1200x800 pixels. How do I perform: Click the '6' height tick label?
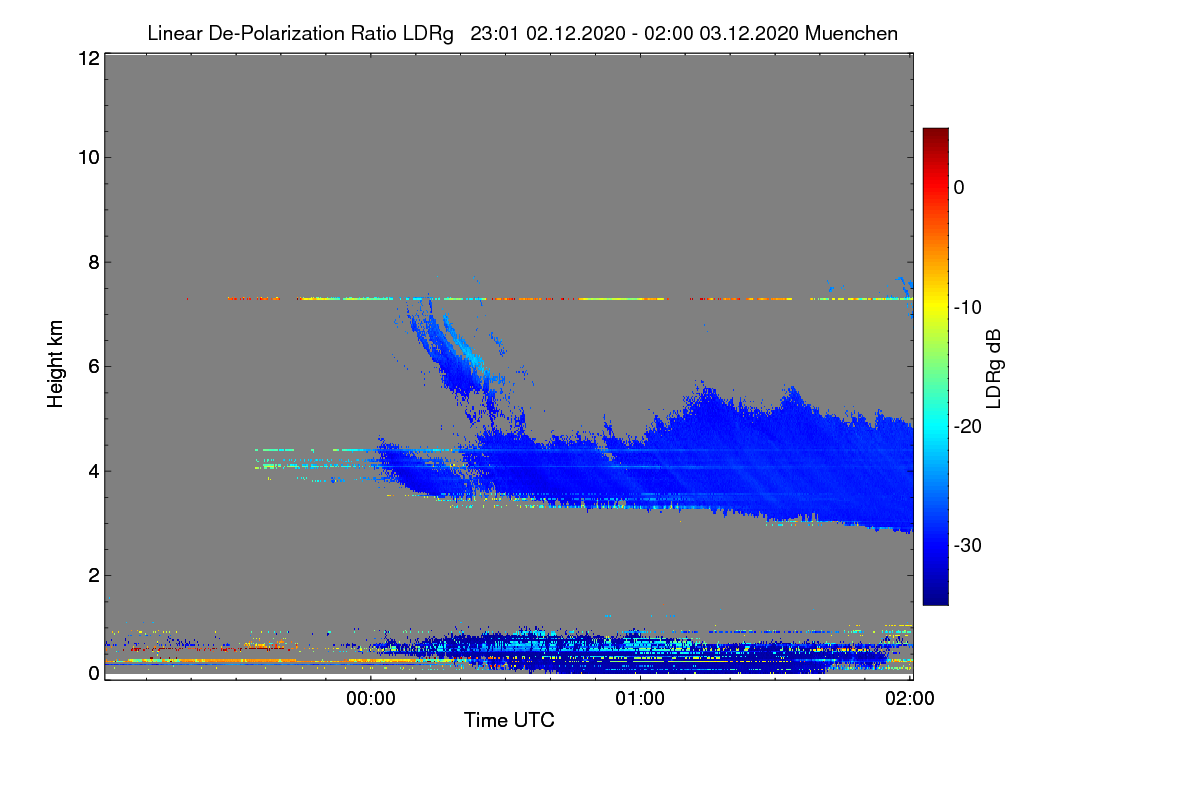pos(92,366)
